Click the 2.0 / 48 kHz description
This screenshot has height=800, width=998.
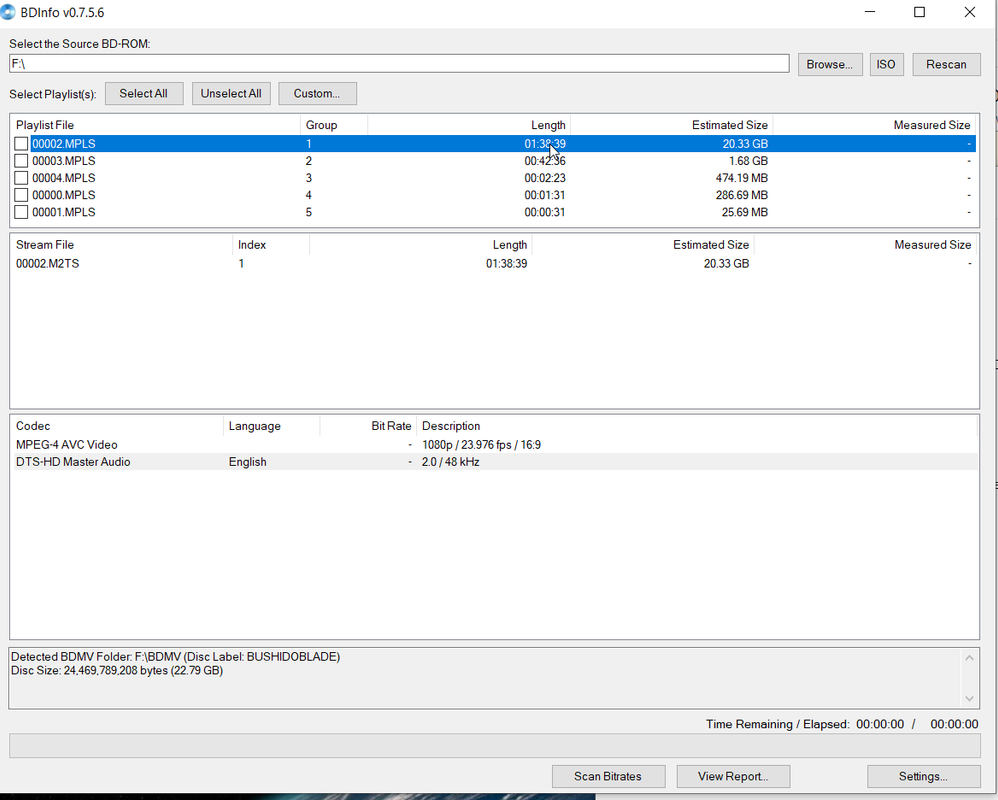click(x=450, y=462)
